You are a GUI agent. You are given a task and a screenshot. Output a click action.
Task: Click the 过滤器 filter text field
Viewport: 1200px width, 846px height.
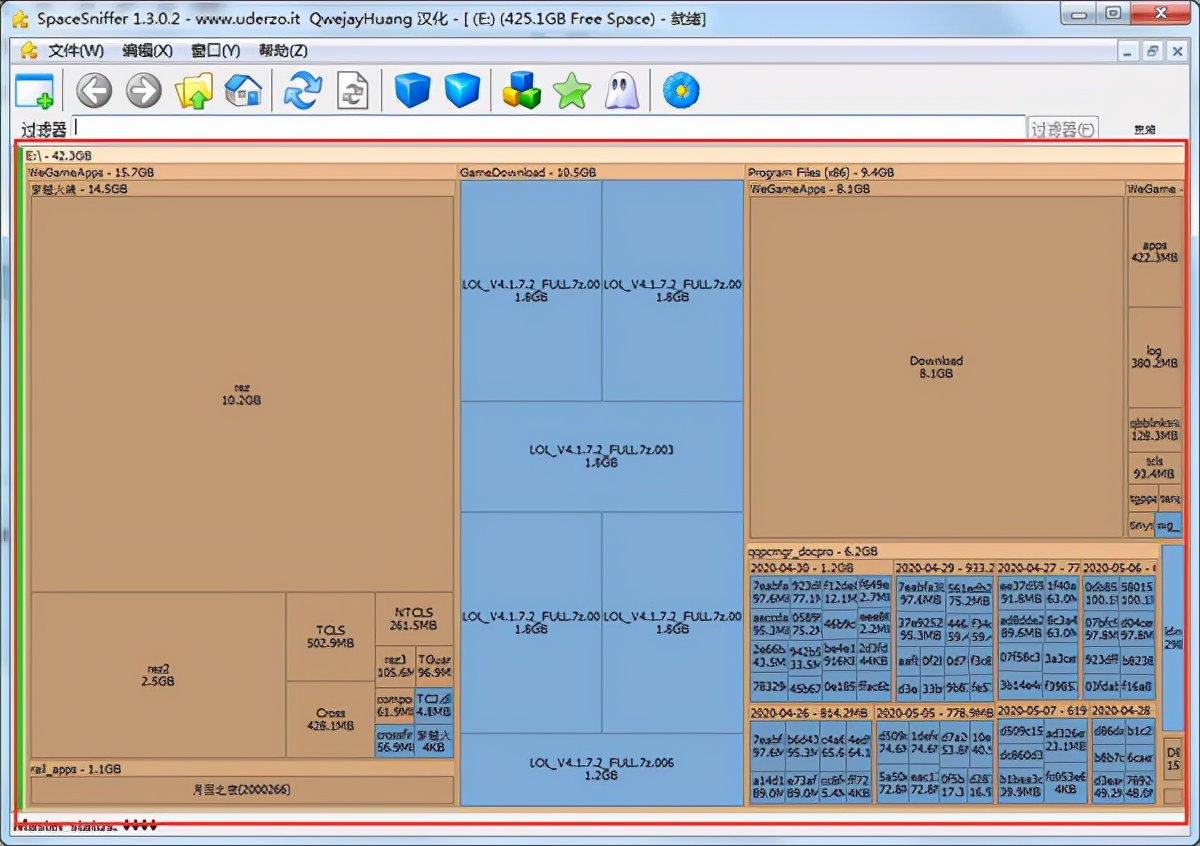pos(549,128)
